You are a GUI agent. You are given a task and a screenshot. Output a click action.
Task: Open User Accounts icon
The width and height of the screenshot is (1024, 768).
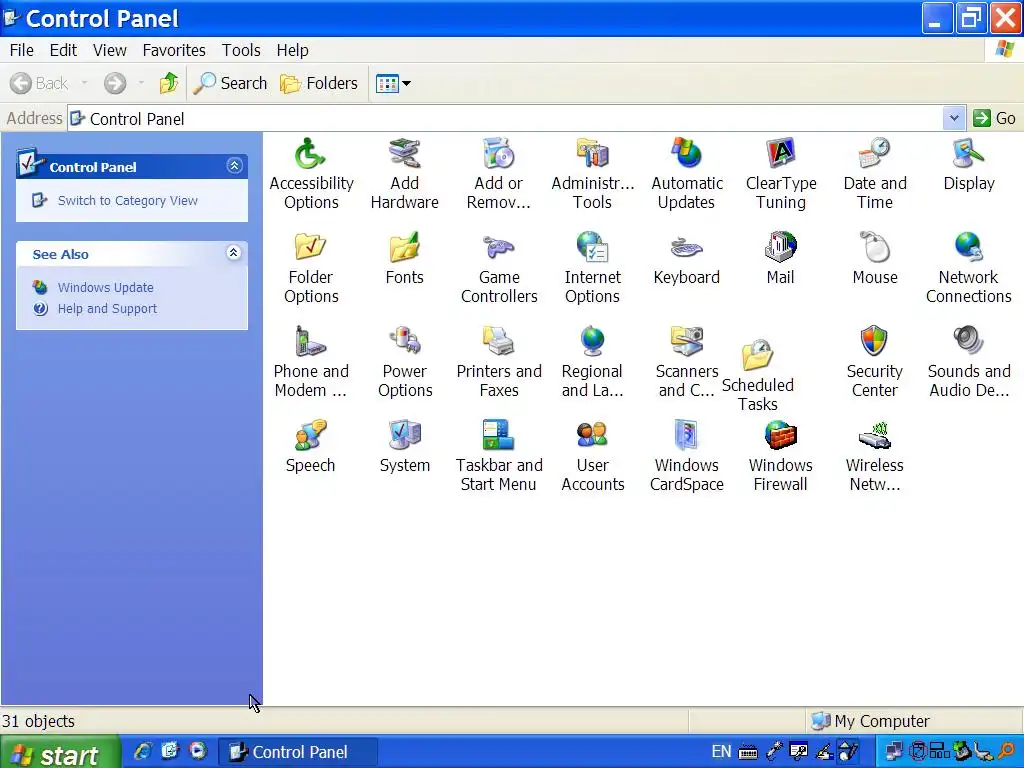pos(592,436)
